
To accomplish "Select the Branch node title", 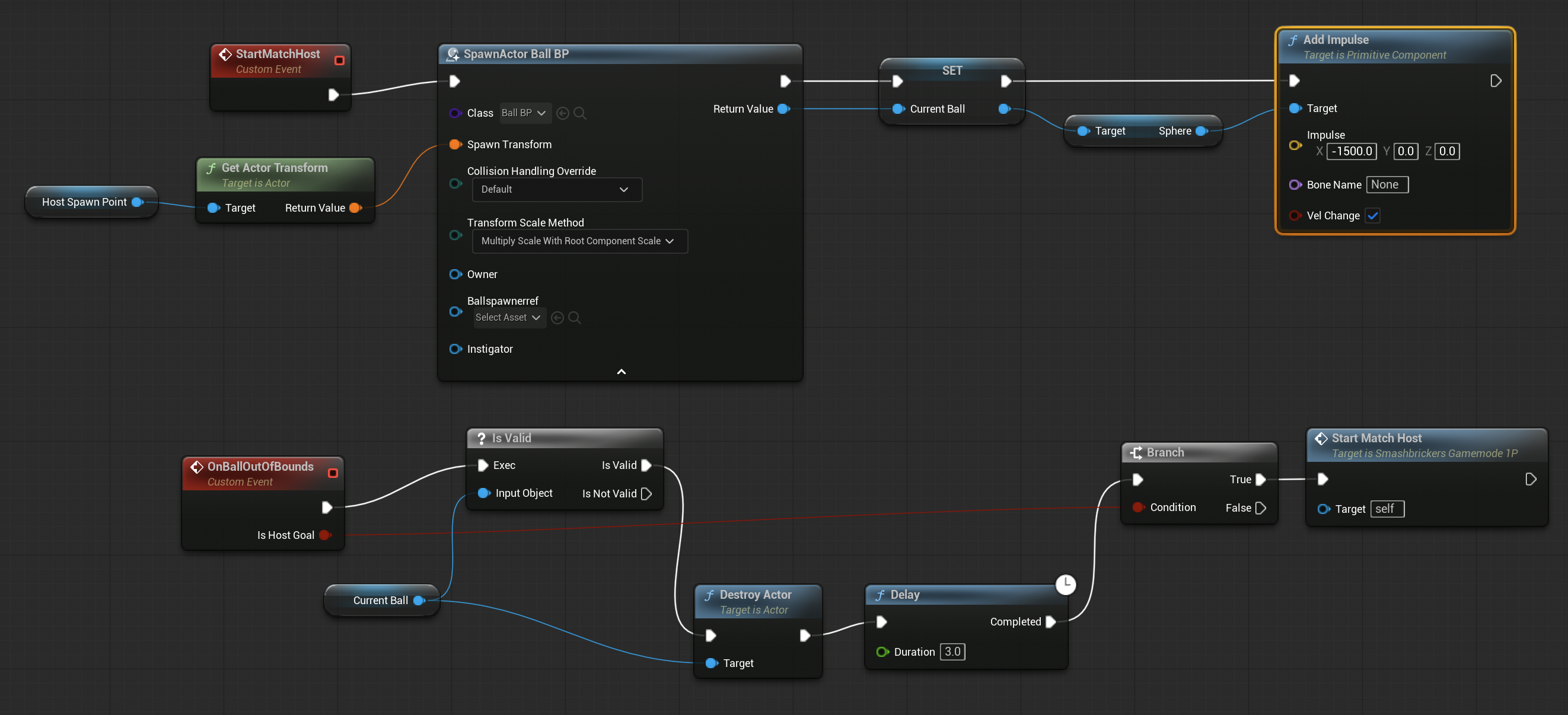I will pos(1165,453).
